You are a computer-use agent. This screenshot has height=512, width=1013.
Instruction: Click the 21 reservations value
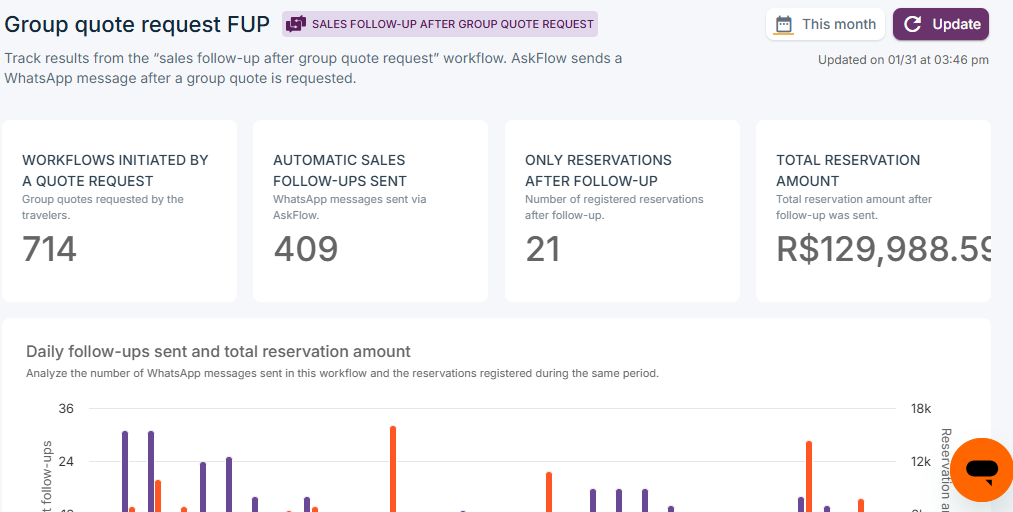click(543, 249)
